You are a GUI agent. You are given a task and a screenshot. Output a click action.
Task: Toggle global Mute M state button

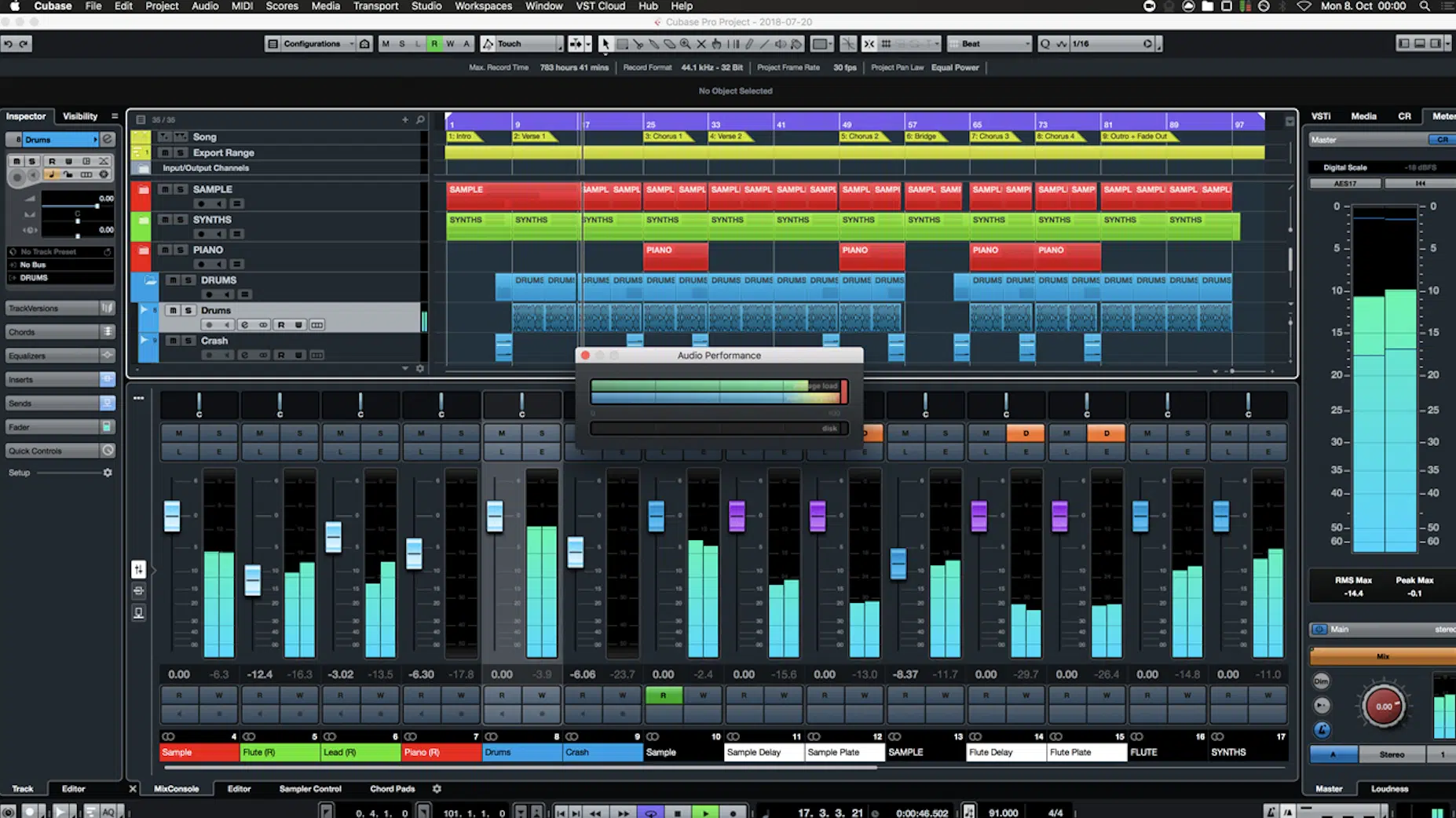(x=386, y=44)
